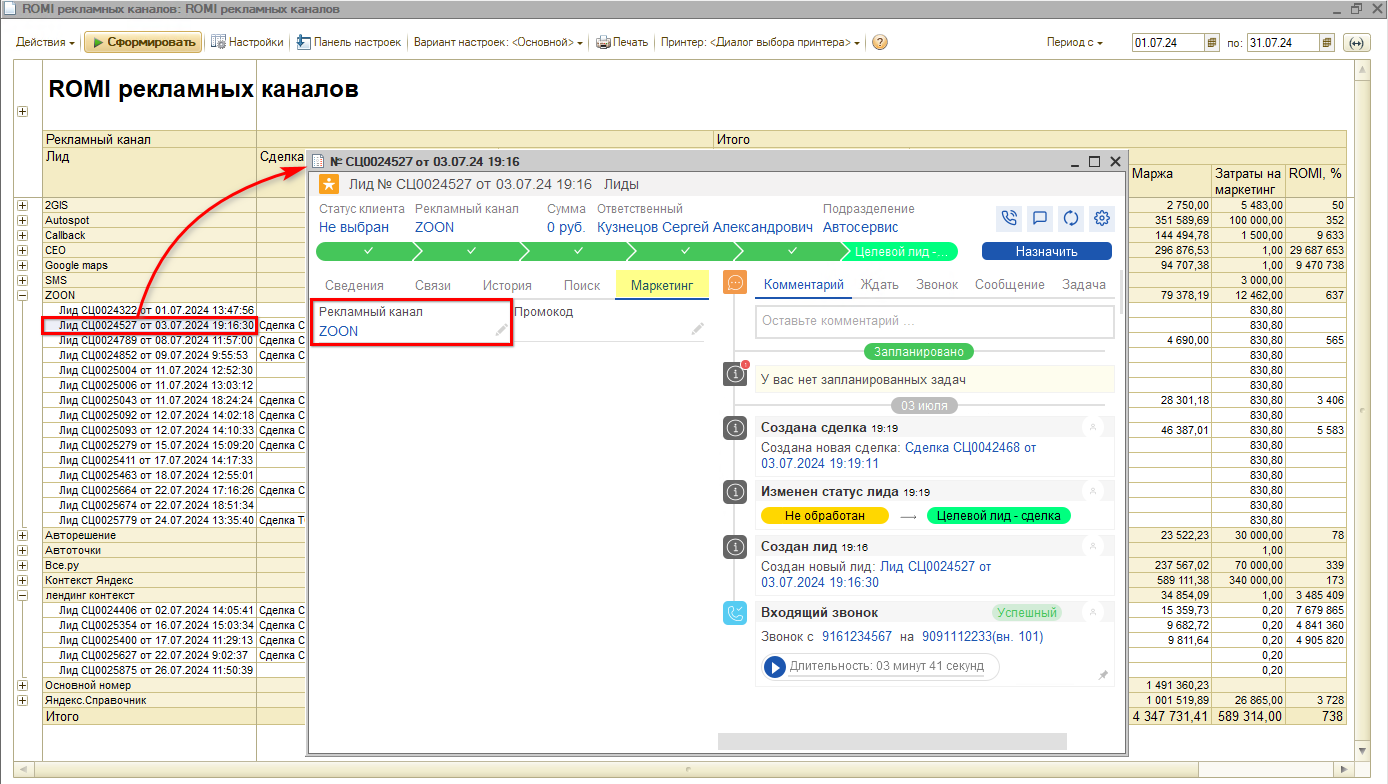Open Панель настроек in the toolbar
Viewport: 1388px width, 784px height.
pos(348,43)
